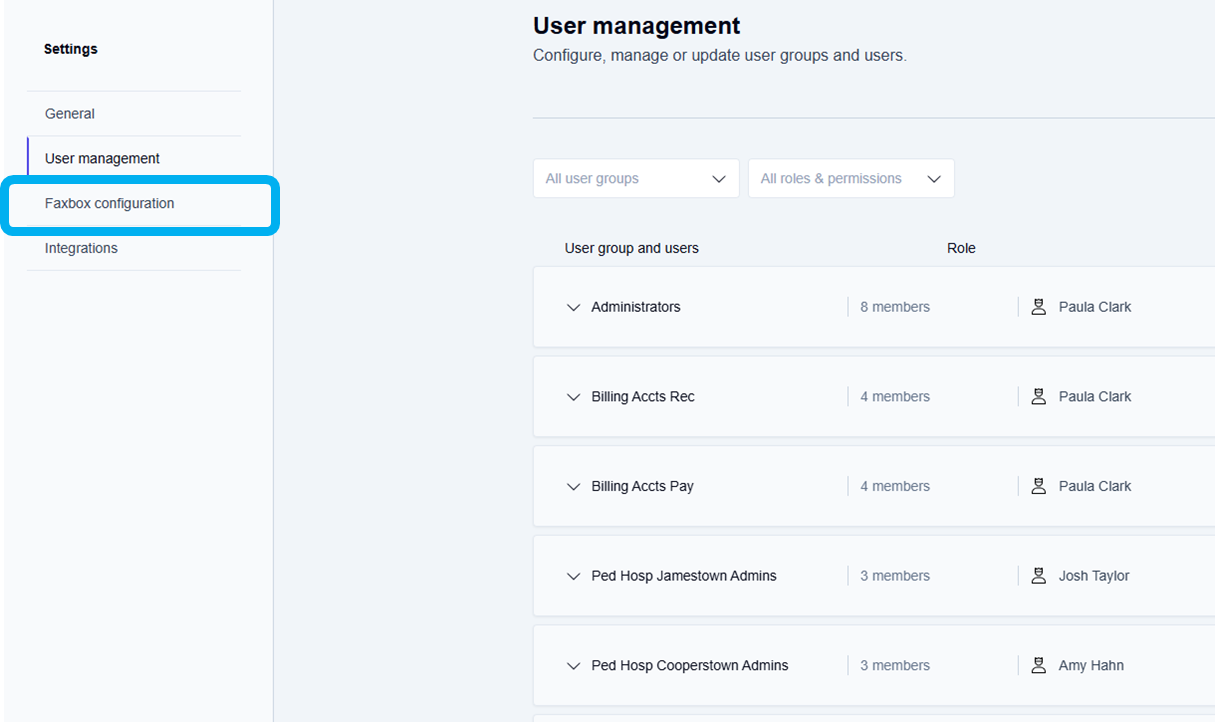1215x722 pixels.
Task: Click the 8 members count for Administrators
Action: (x=895, y=307)
